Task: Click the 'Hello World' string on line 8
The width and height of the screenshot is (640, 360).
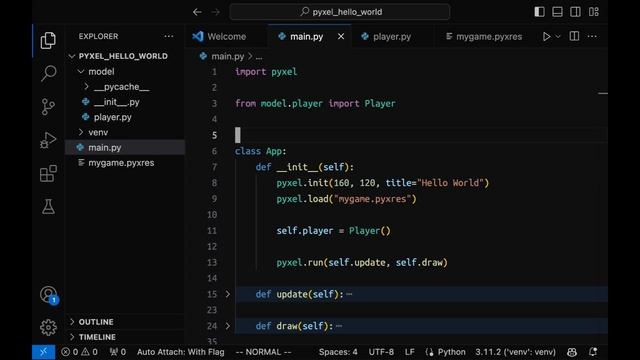Action: [450, 183]
